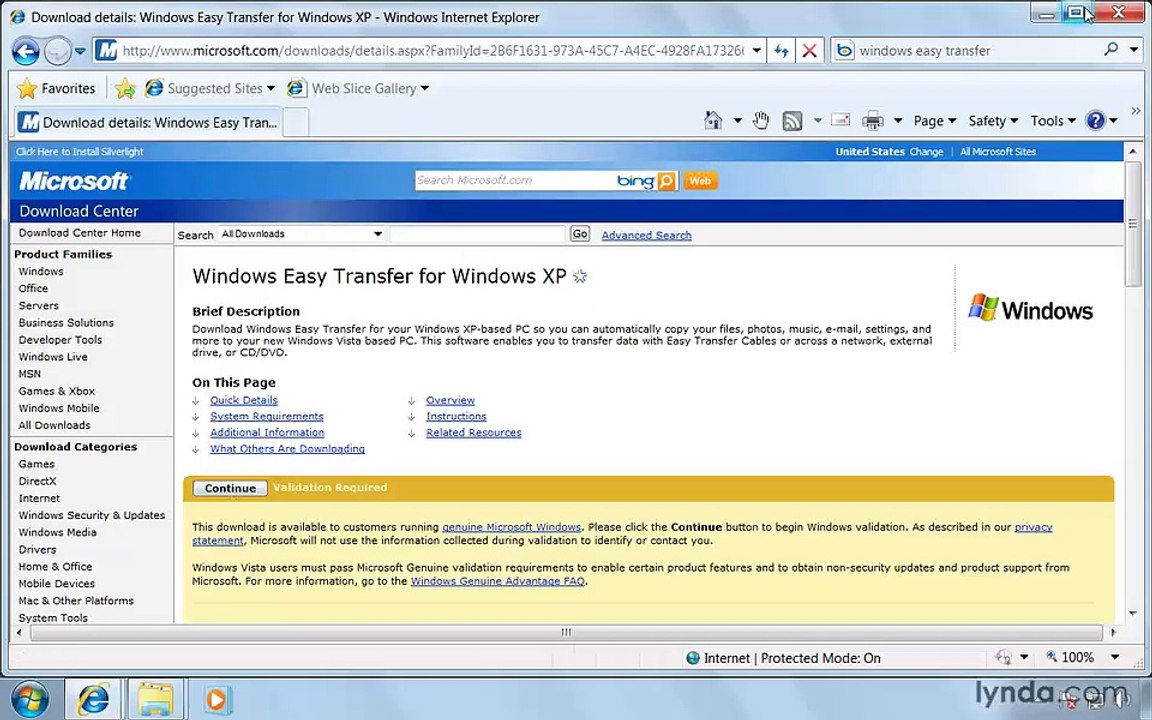Screen dimensions: 1152x720
Task: Jump to Instructions section
Action: click(x=456, y=417)
